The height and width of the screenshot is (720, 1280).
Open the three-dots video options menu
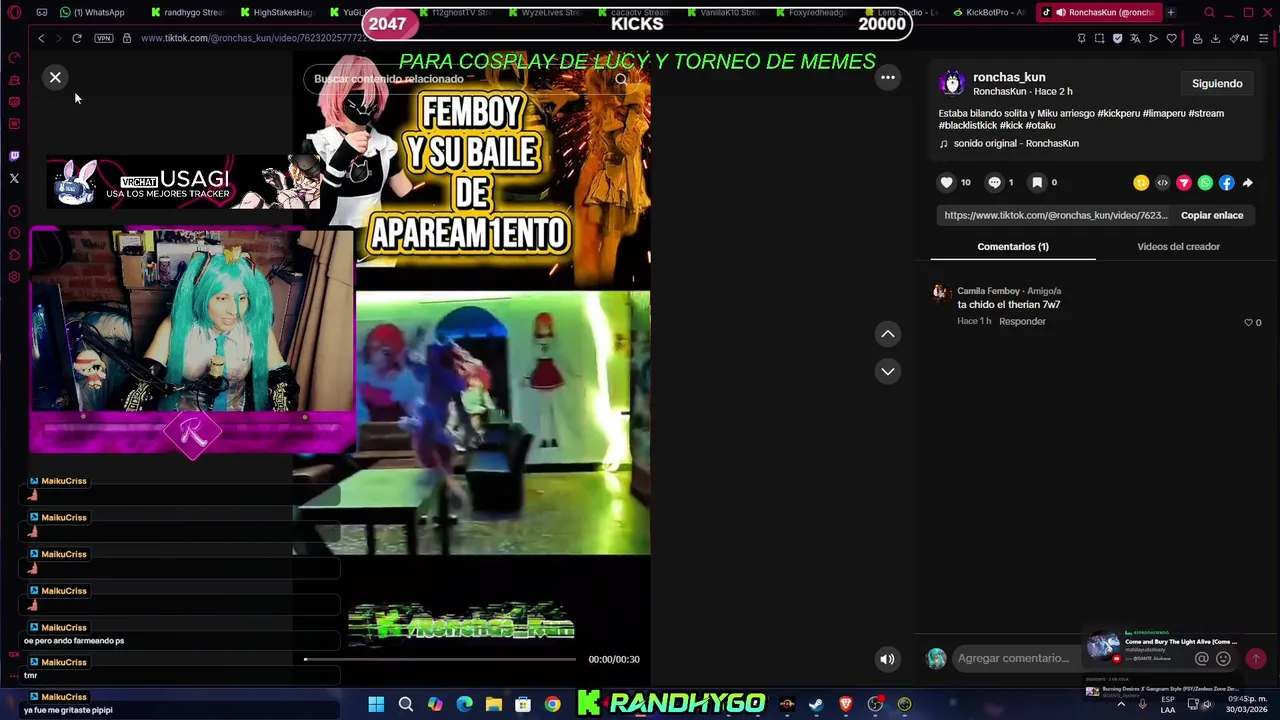887,77
